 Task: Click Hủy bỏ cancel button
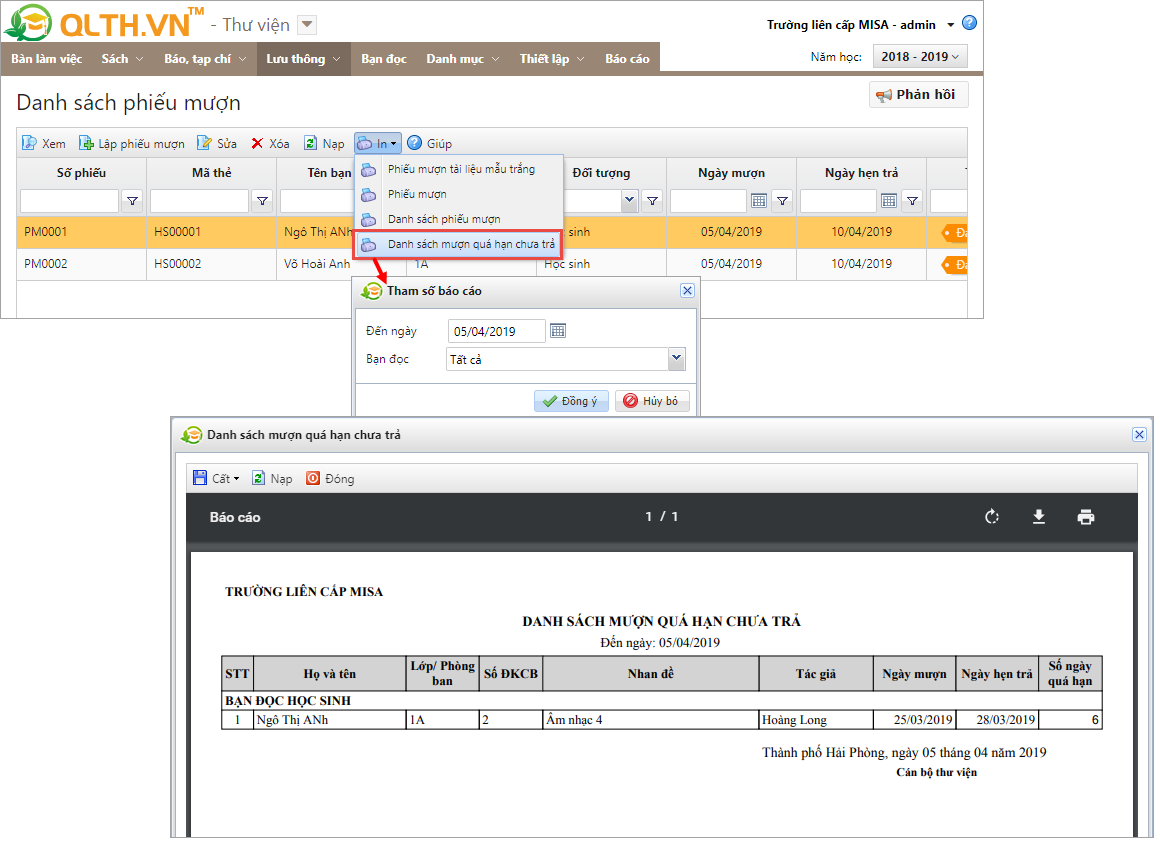tap(652, 401)
